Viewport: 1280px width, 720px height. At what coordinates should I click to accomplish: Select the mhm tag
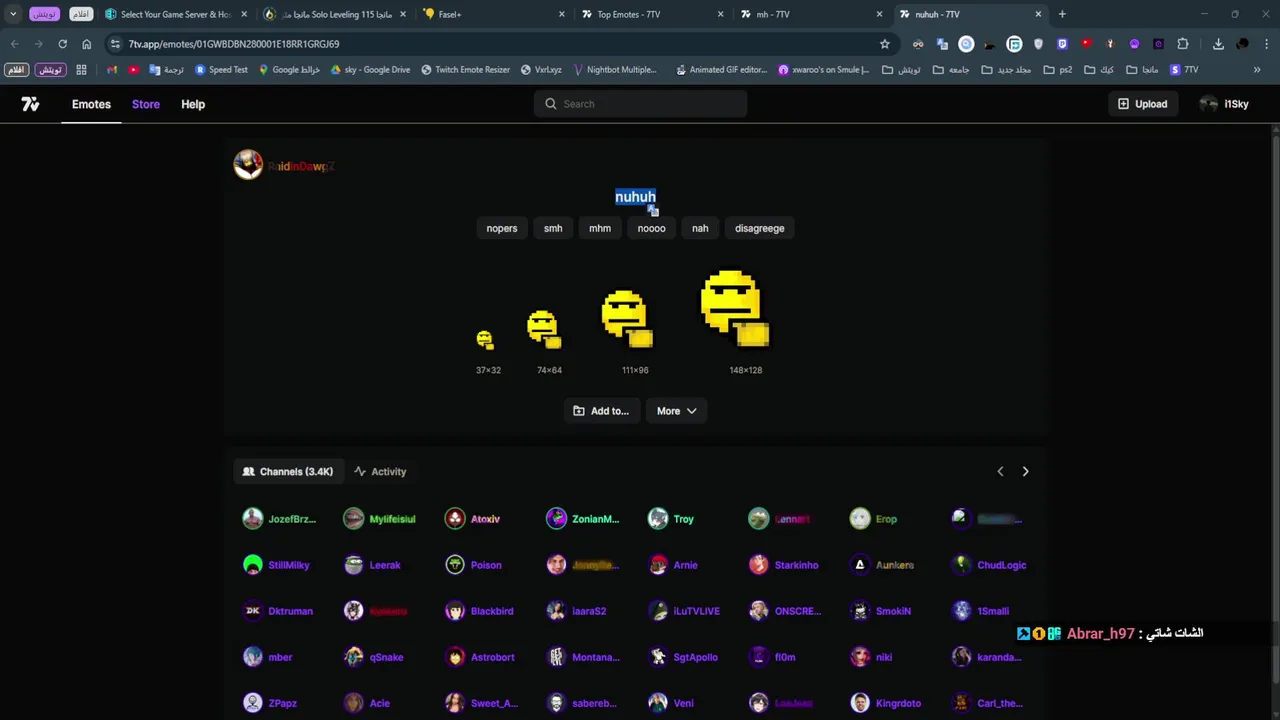pyautogui.click(x=600, y=228)
